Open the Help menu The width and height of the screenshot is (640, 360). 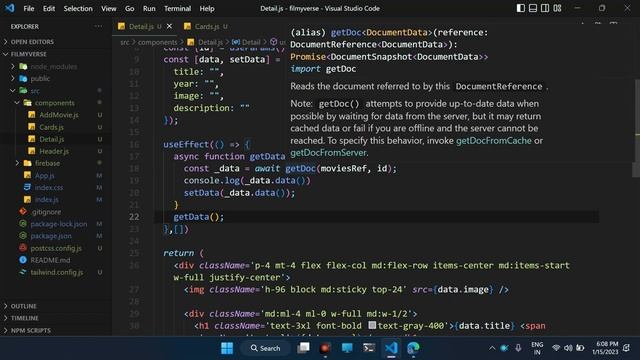tap(207, 8)
